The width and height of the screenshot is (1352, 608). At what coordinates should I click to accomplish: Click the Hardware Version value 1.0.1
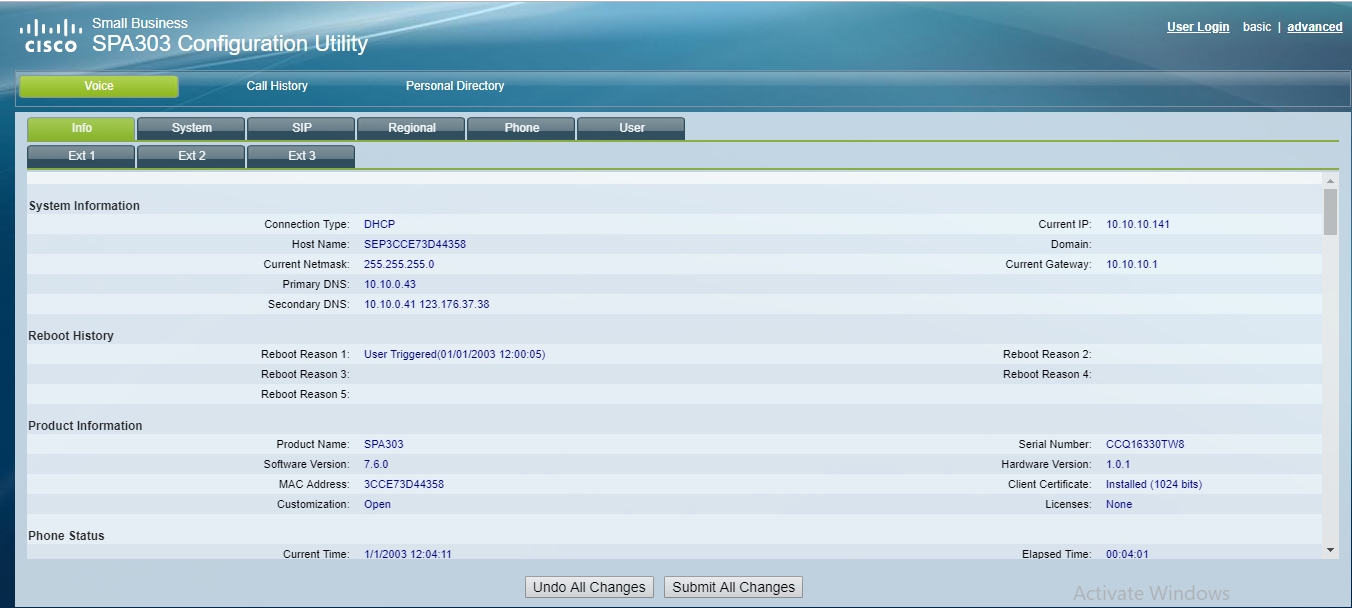pyautogui.click(x=1118, y=464)
